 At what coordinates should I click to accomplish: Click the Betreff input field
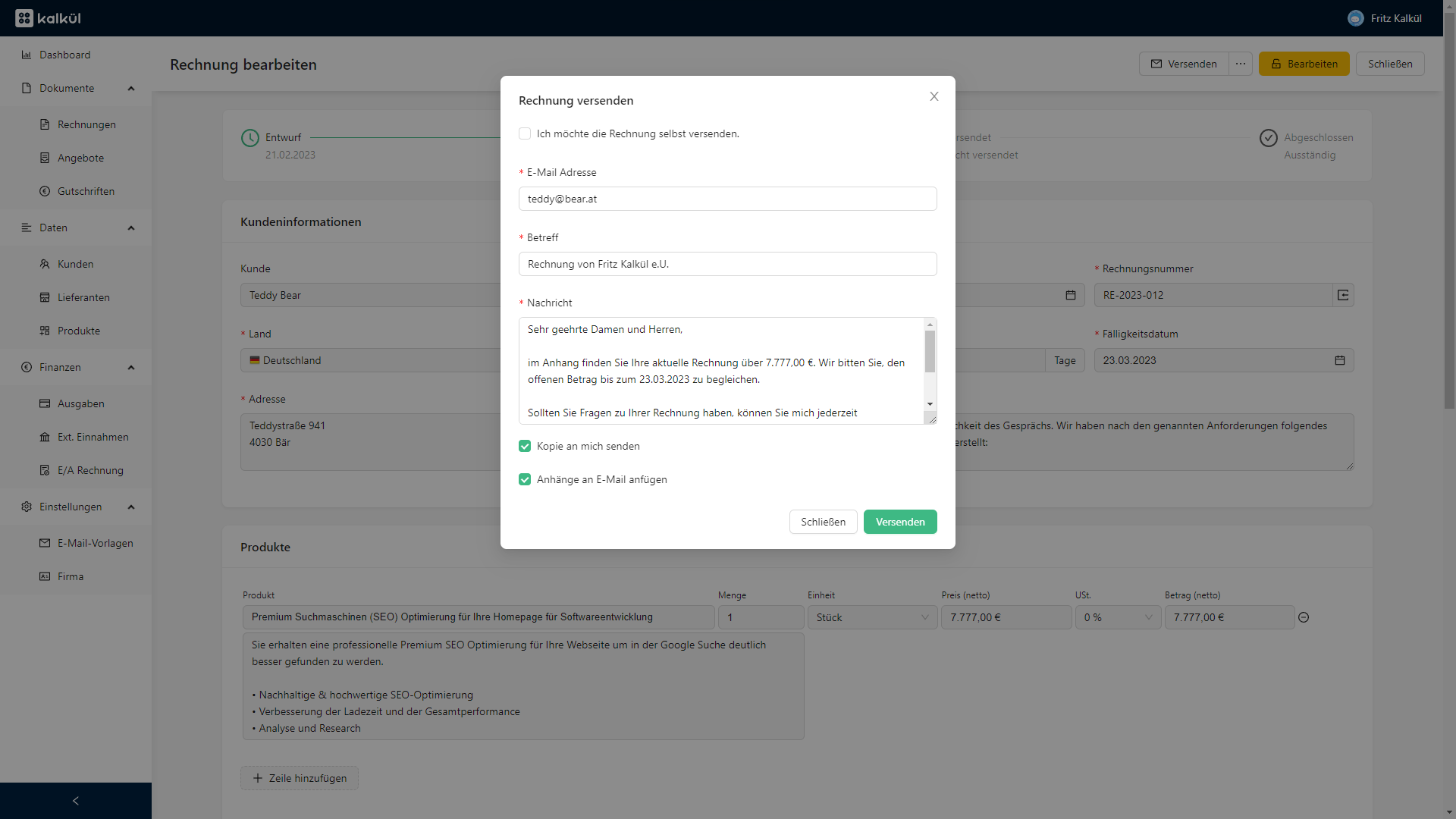coord(727,264)
